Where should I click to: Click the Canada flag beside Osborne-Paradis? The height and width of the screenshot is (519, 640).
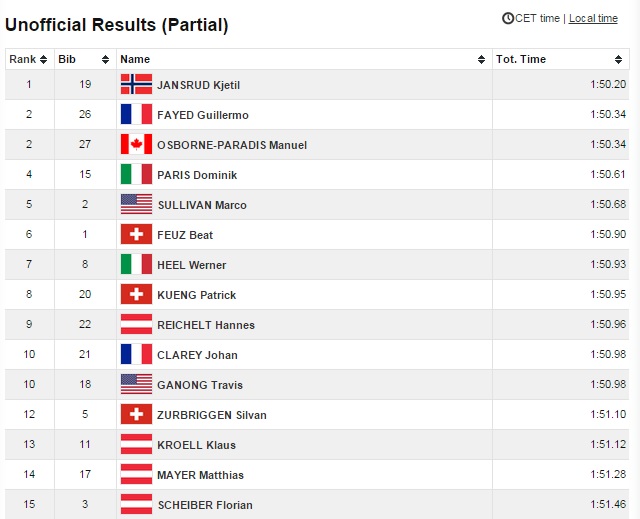pyautogui.click(x=136, y=144)
